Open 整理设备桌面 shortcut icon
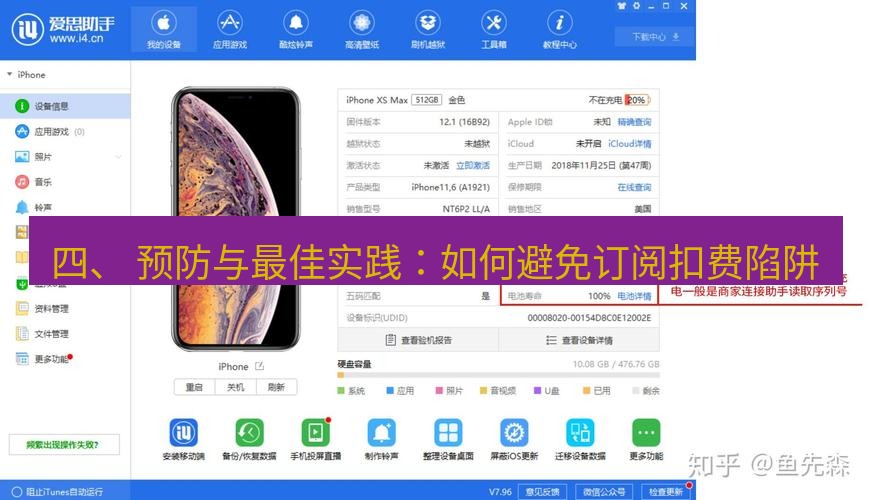 tap(448, 432)
